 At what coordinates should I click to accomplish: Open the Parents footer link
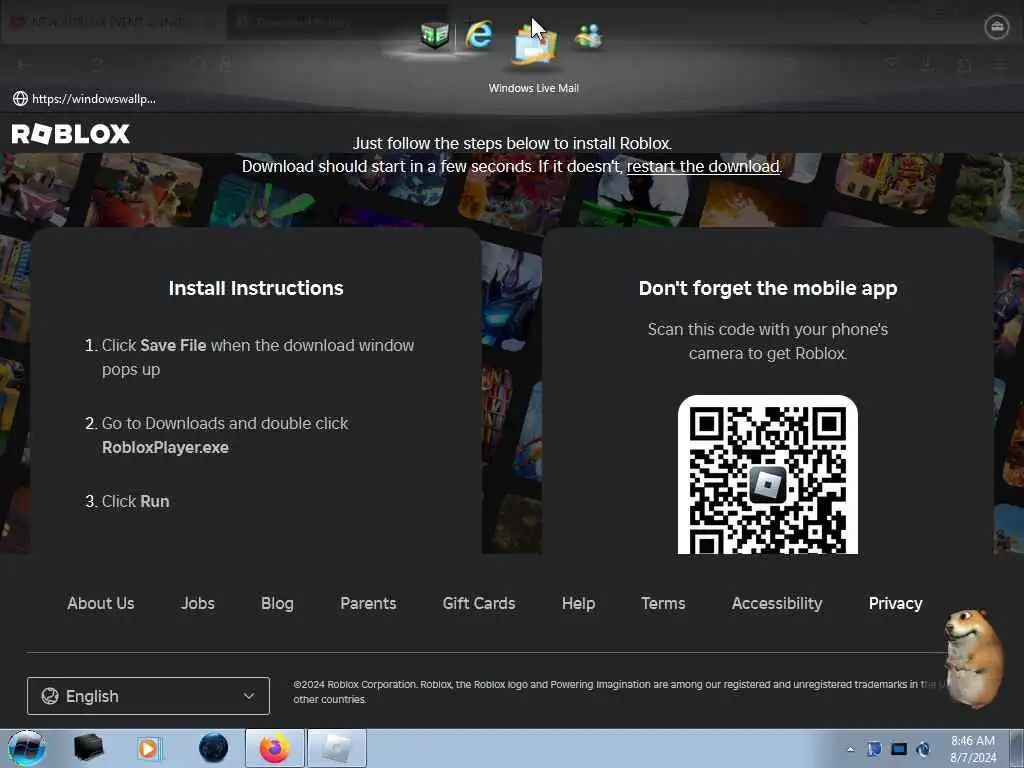(x=368, y=603)
